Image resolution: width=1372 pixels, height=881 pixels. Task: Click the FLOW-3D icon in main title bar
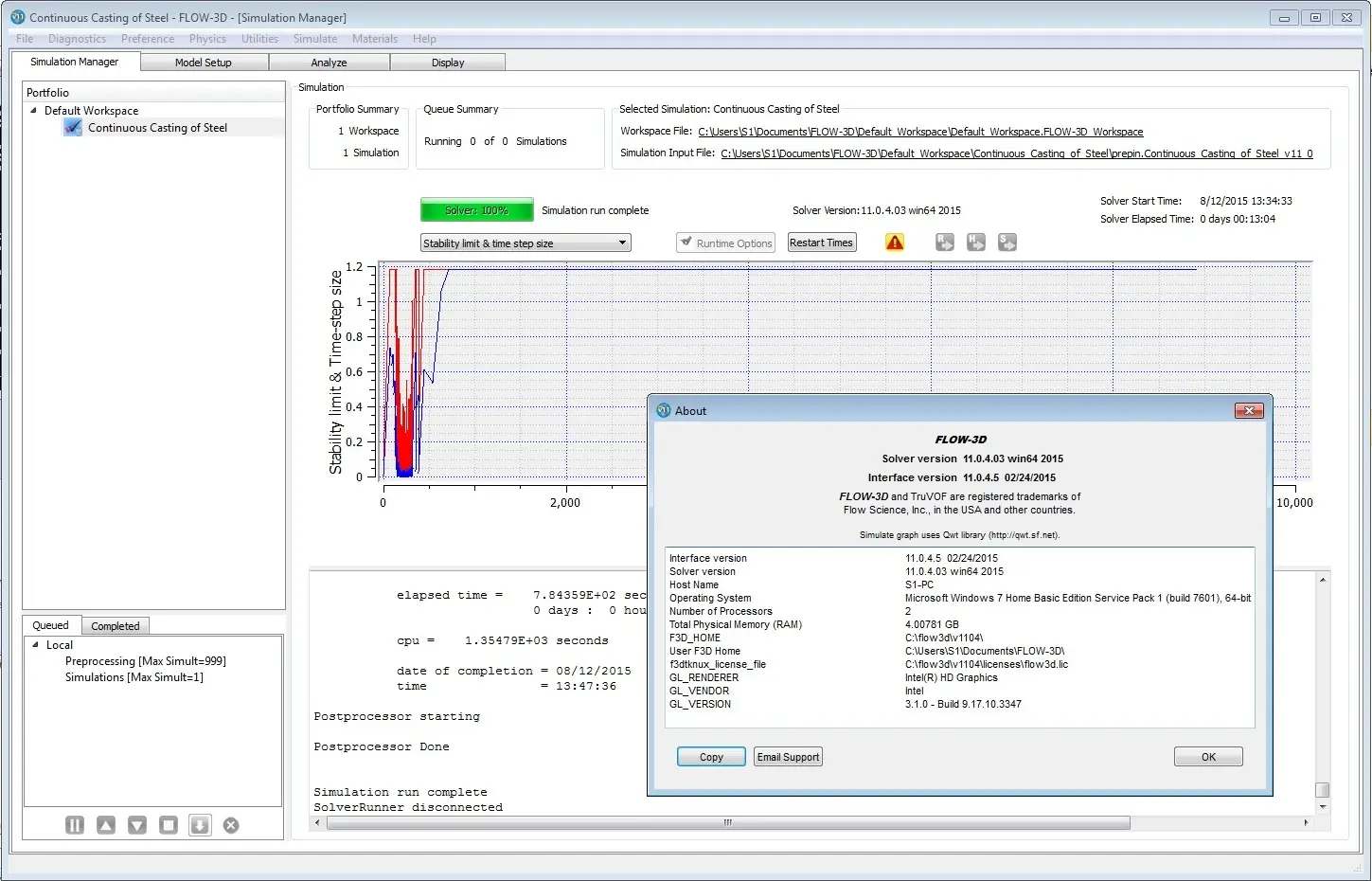click(x=17, y=17)
